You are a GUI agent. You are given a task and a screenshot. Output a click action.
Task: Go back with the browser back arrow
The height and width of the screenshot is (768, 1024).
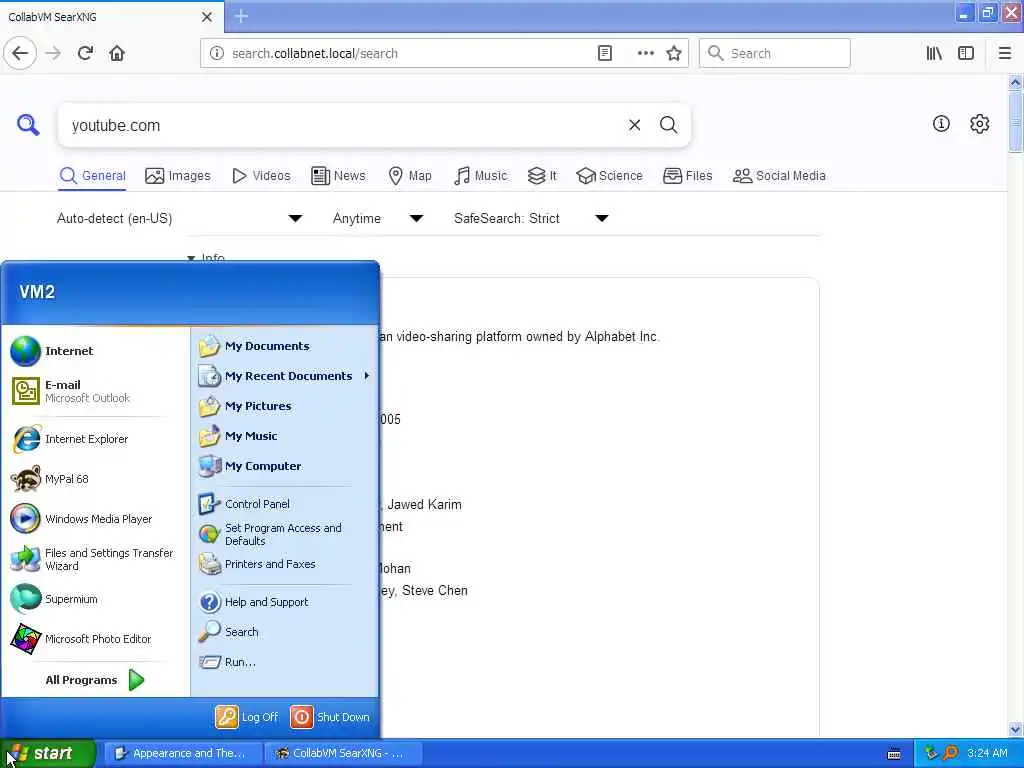[x=20, y=53]
